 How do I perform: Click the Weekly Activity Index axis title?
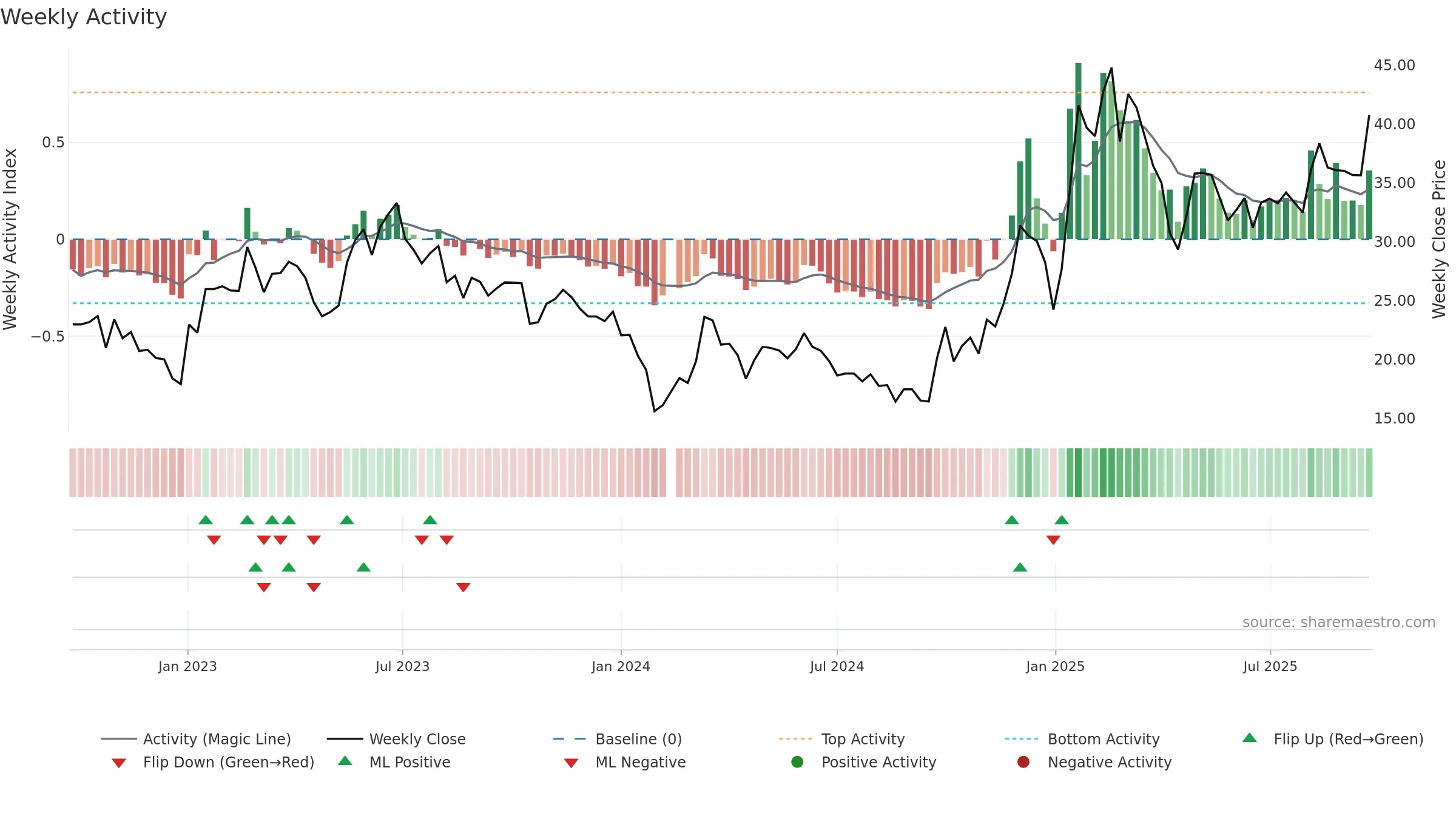tap(10, 239)
